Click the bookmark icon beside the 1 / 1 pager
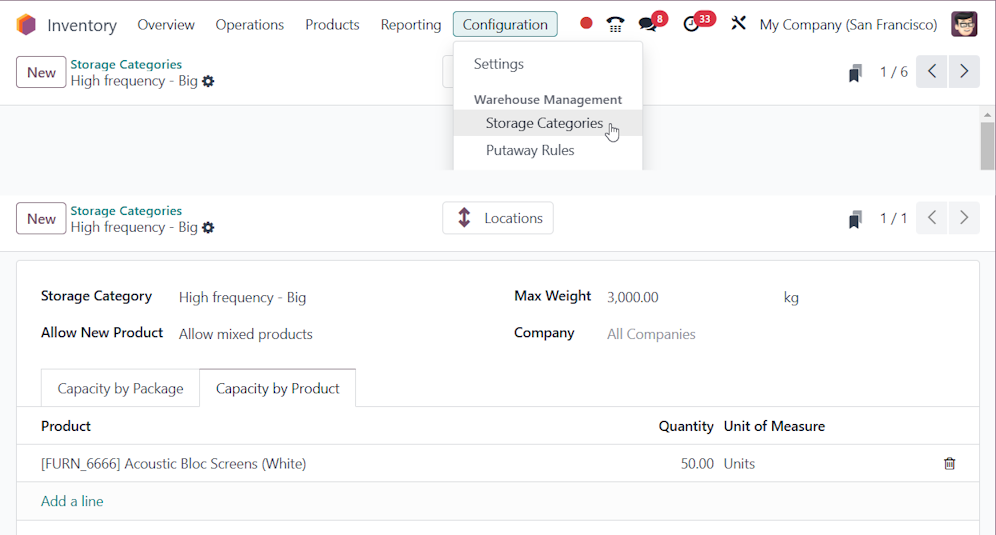Viewport: 996px width, 535px height. coord(855,219)
